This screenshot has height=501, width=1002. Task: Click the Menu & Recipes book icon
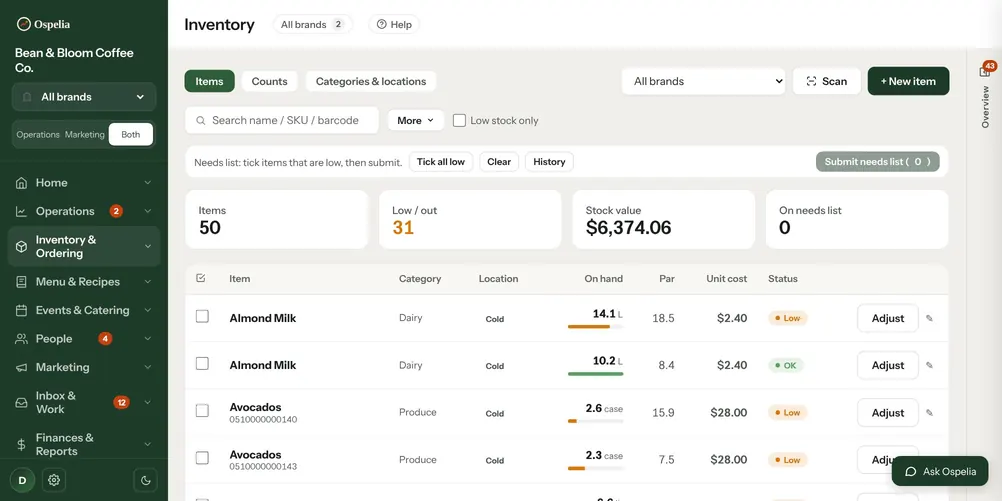point(21,282)
